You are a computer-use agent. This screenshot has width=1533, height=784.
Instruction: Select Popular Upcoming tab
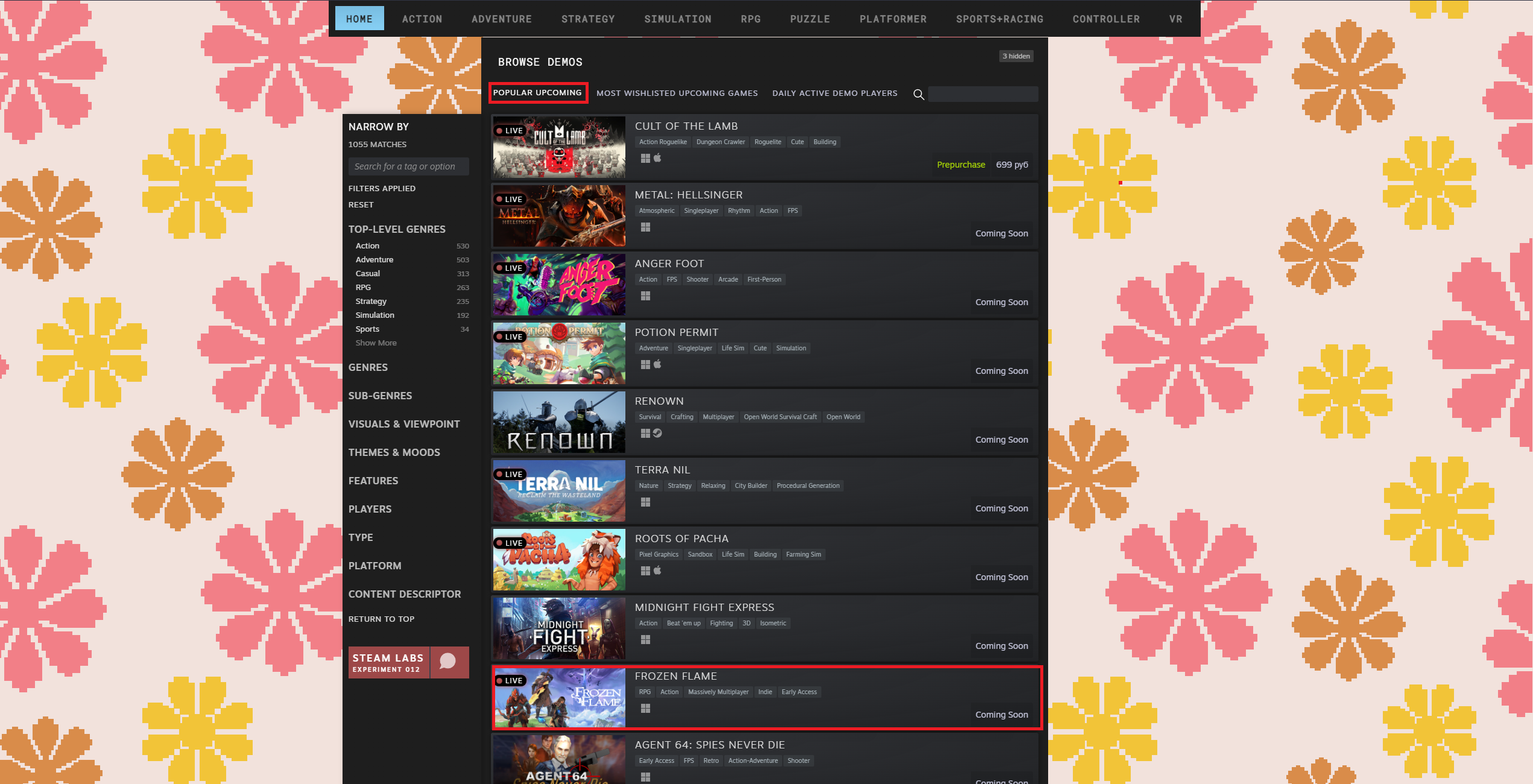tap(537, 92)
